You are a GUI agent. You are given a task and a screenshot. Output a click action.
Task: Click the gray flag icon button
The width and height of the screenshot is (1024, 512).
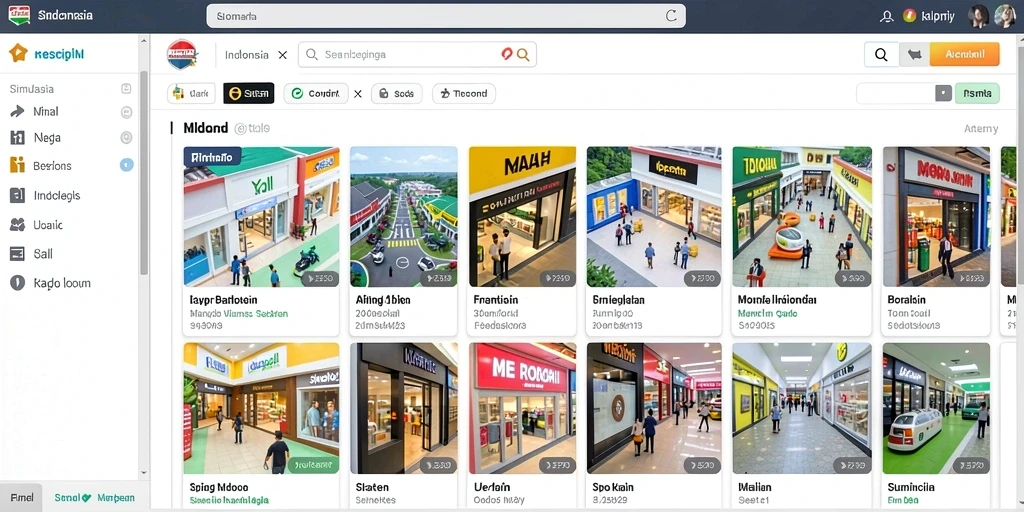tap(914, 55)
